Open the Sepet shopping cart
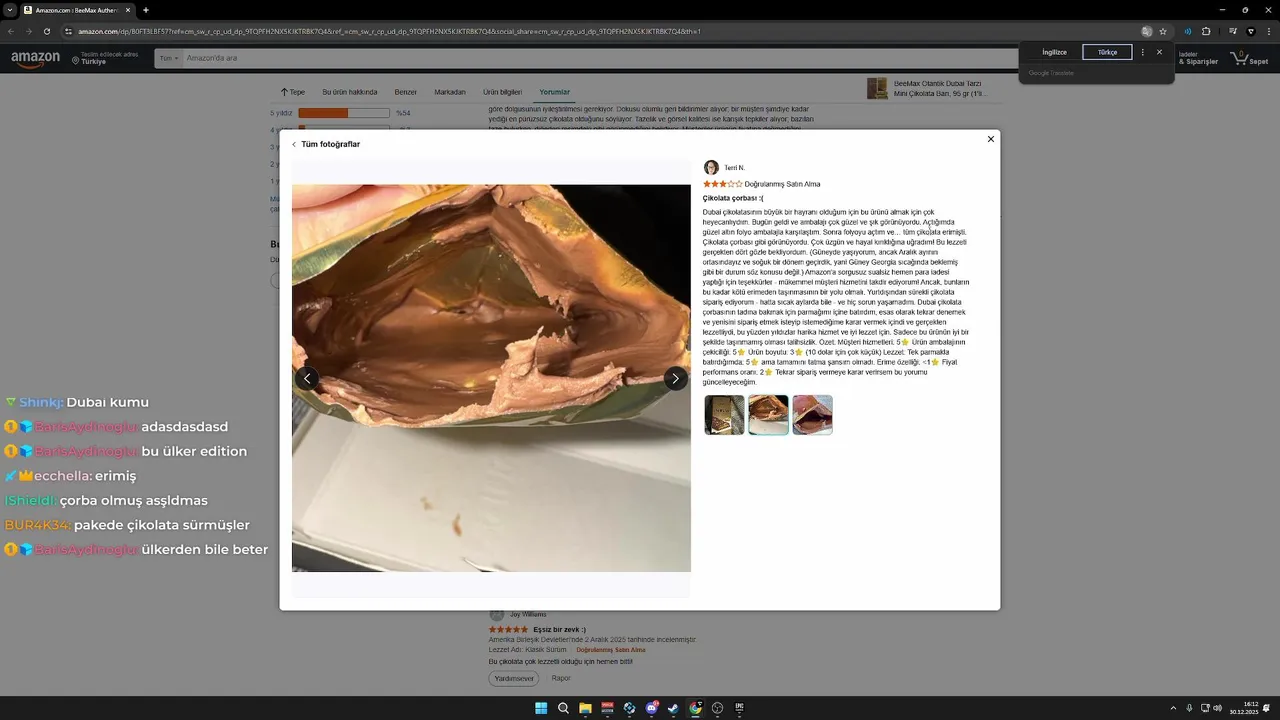 click(1250, 58)
